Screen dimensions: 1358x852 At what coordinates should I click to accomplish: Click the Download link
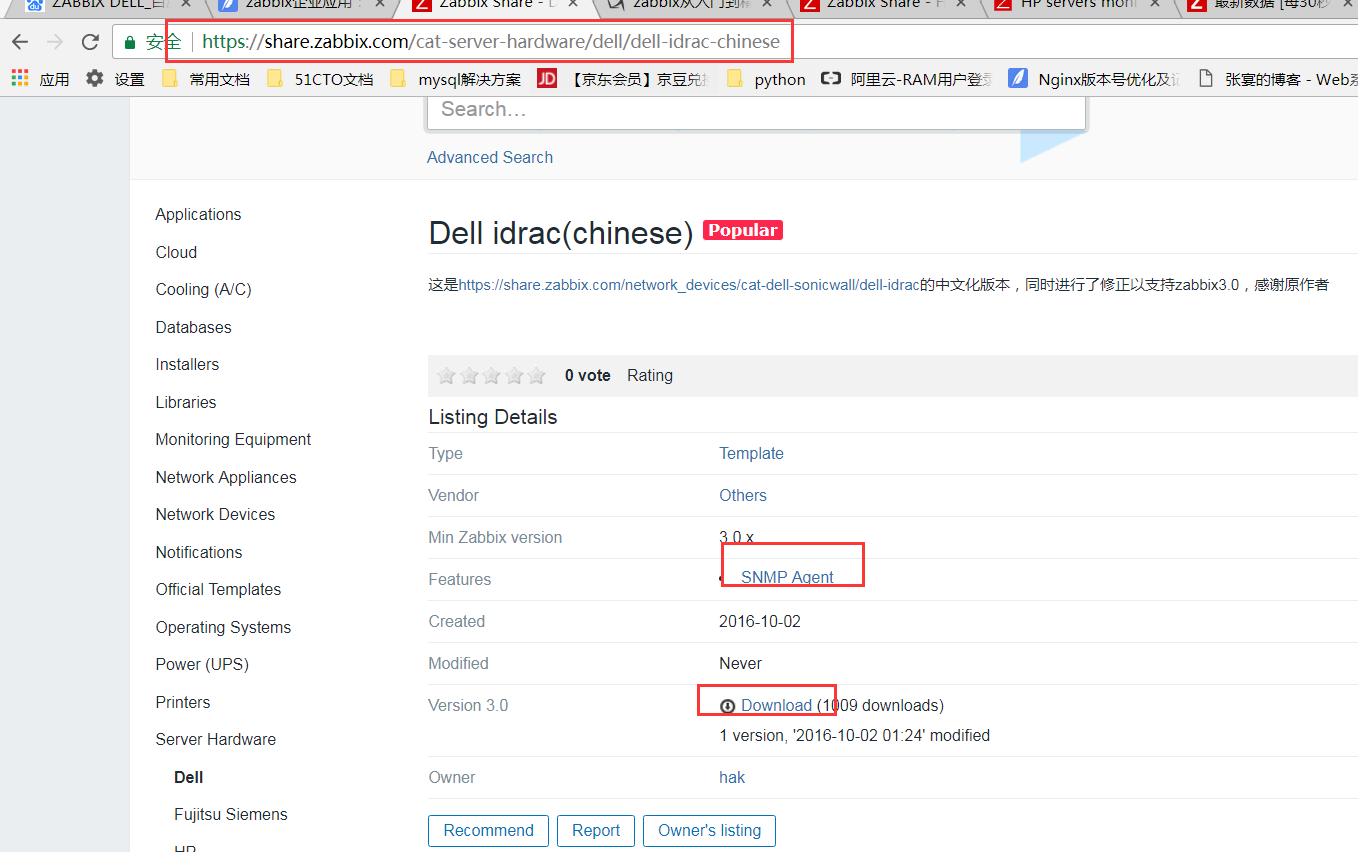[776, 705]
